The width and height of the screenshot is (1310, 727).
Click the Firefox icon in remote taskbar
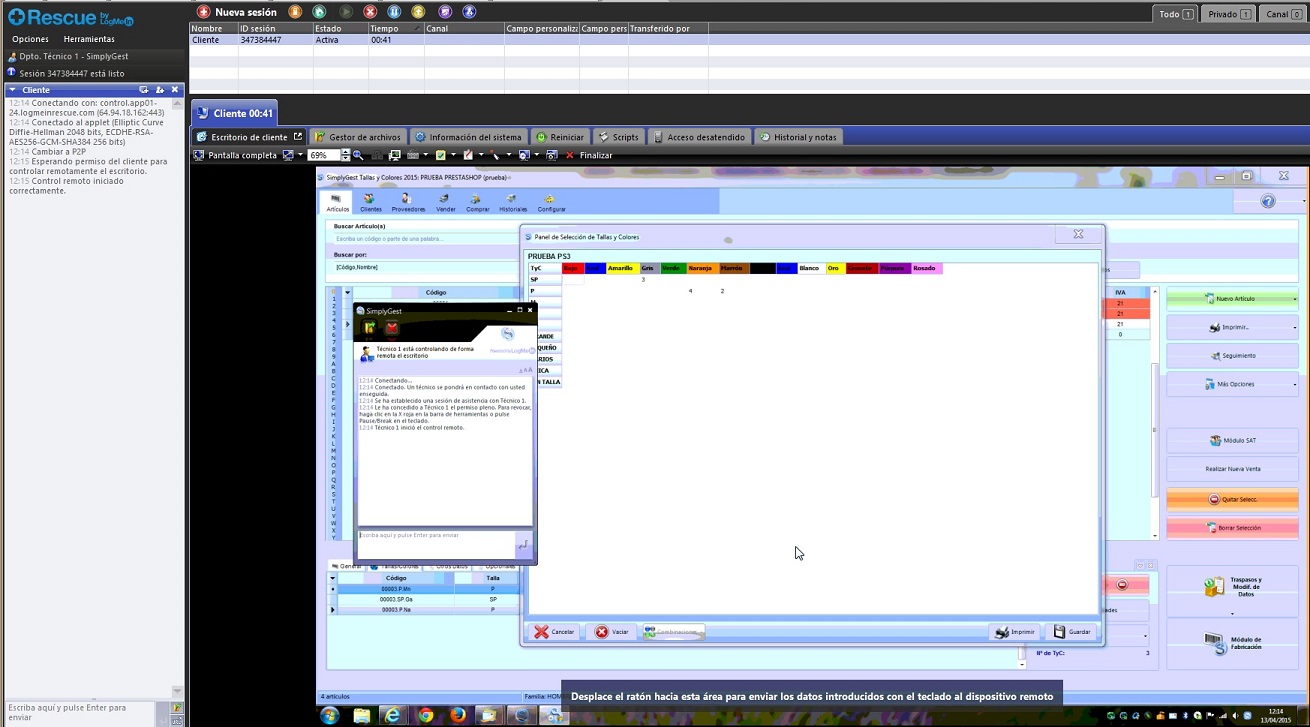pyautogui.click(x=458, y=715)
